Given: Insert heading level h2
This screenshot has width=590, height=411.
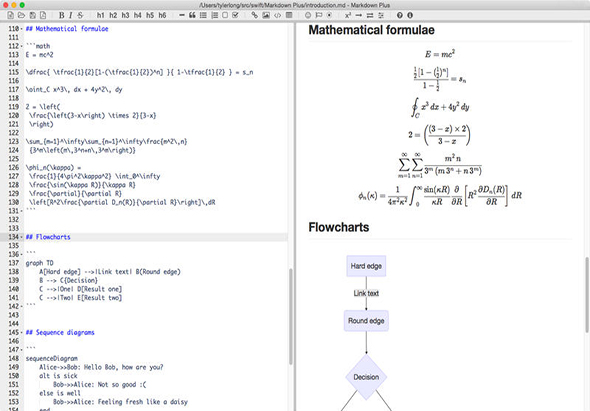Looking at the screenshot, I should point(113,15).
